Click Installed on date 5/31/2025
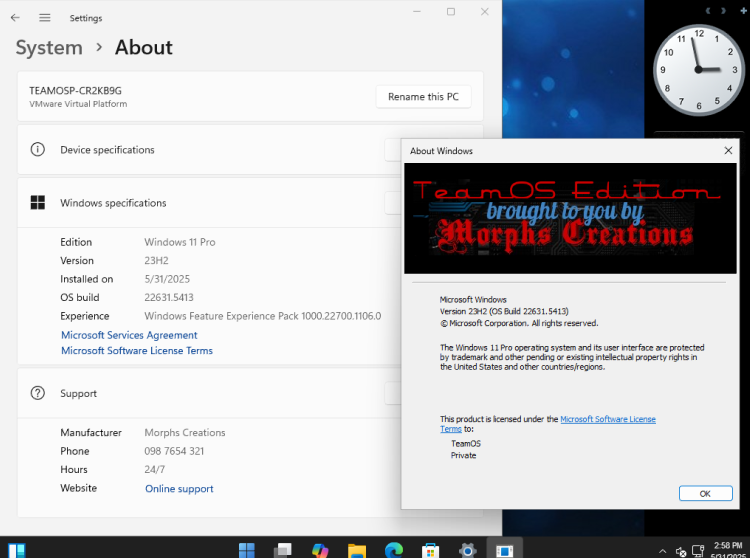The image size is (750, 558). pos(167,279)
